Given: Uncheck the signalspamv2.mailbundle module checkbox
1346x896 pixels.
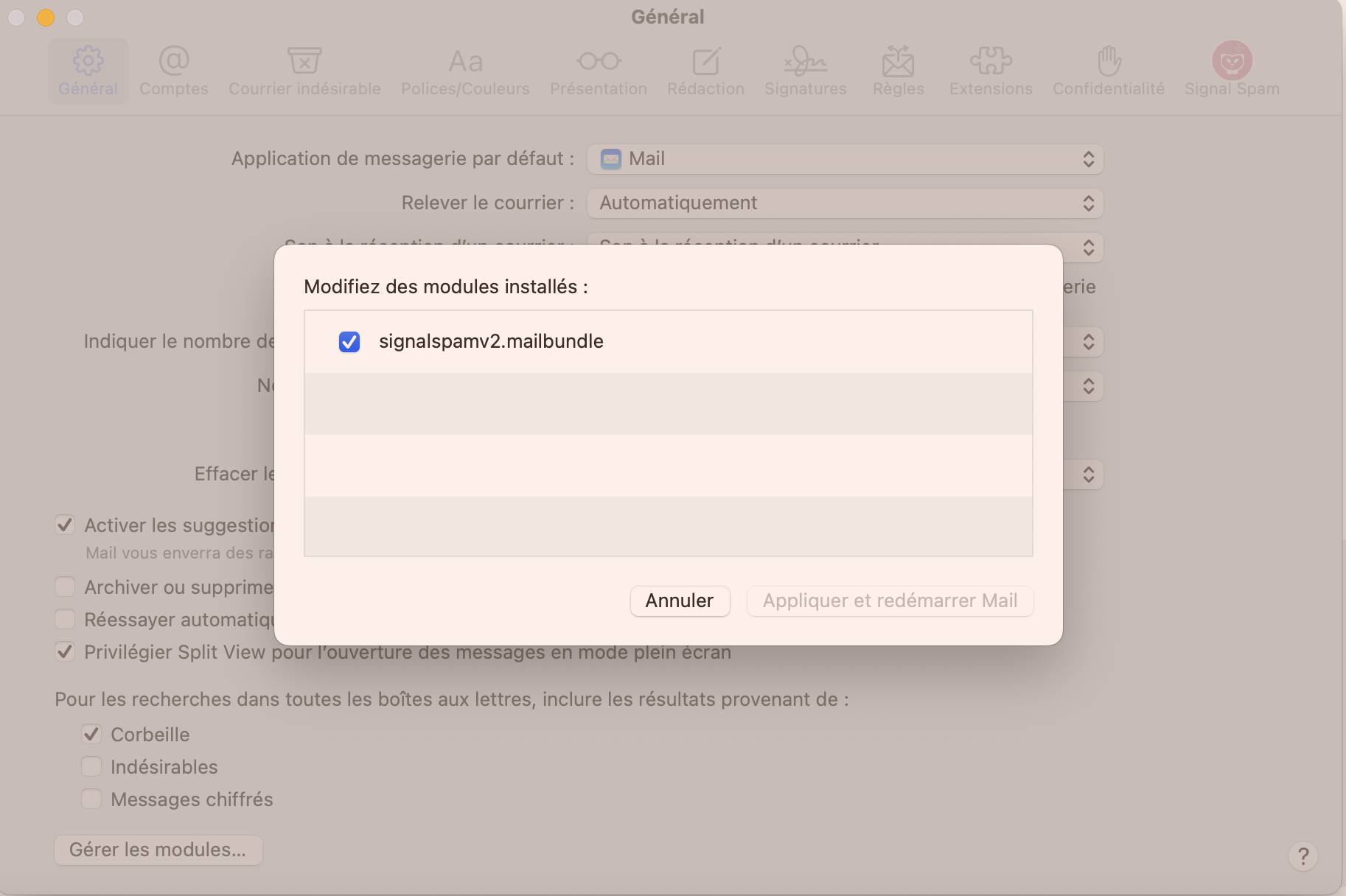Looking at the screenshot, I should [349, 342].
